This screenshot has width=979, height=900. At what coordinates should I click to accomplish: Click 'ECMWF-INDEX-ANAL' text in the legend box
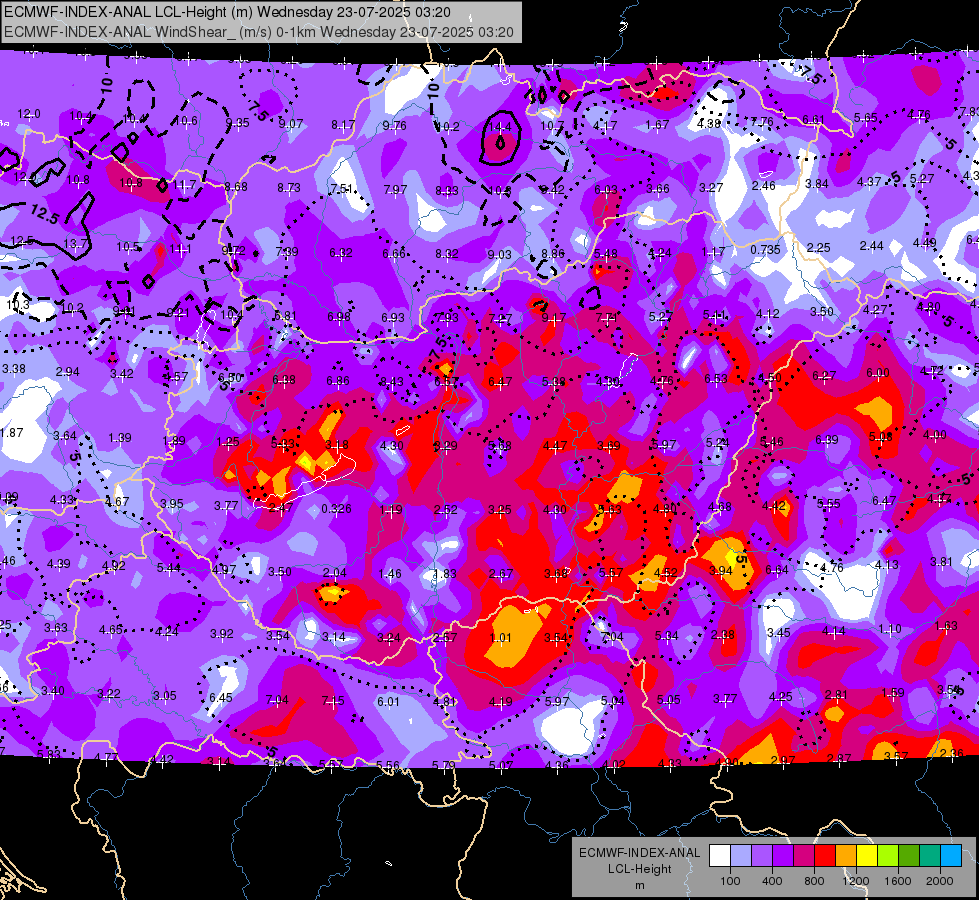639,853
